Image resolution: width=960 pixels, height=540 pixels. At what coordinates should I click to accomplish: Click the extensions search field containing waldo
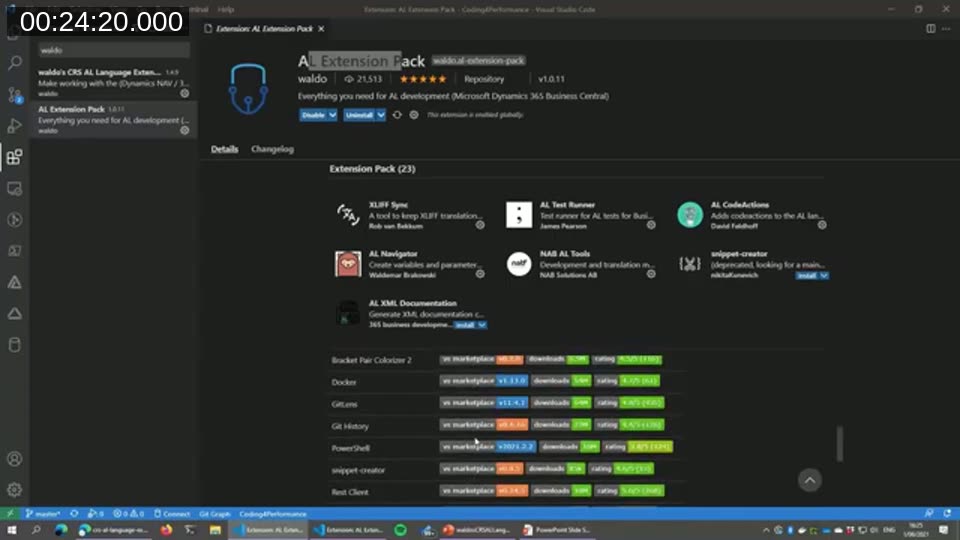(114, 50)
